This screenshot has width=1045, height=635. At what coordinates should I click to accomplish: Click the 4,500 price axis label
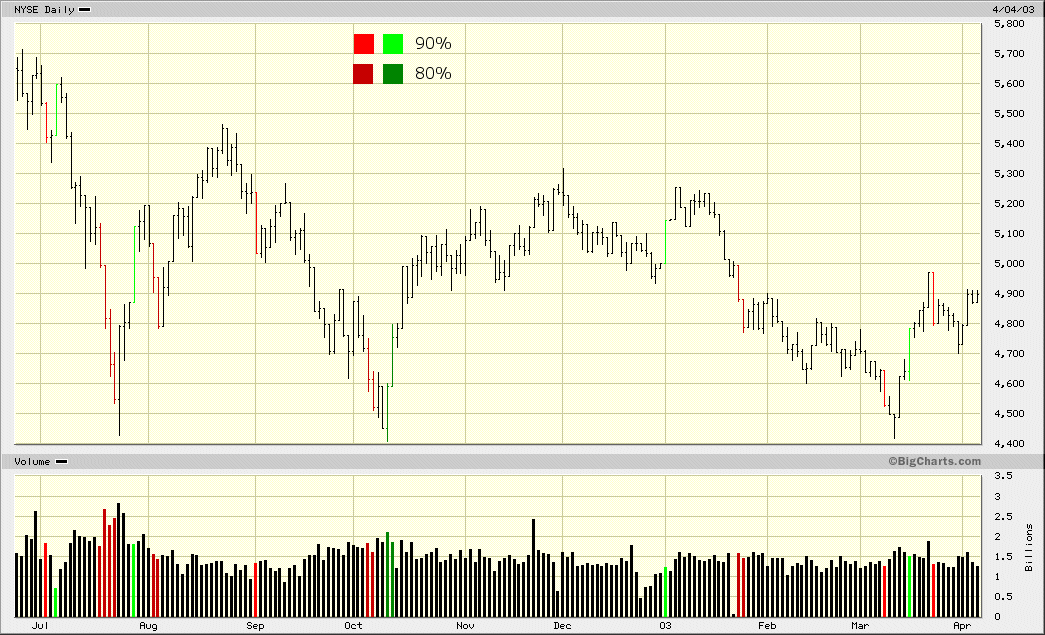tap(1009, 414)
